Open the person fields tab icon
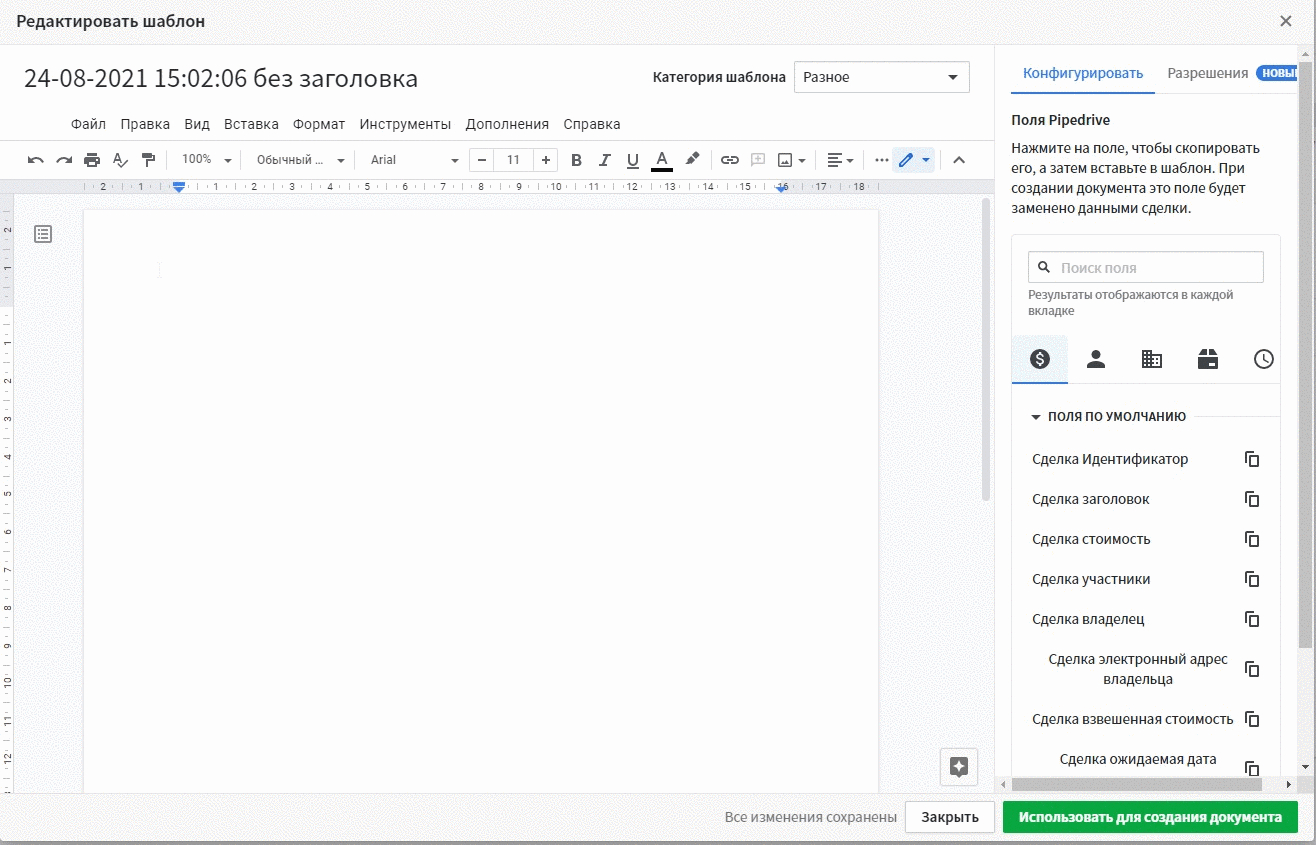 point(1096,360)
